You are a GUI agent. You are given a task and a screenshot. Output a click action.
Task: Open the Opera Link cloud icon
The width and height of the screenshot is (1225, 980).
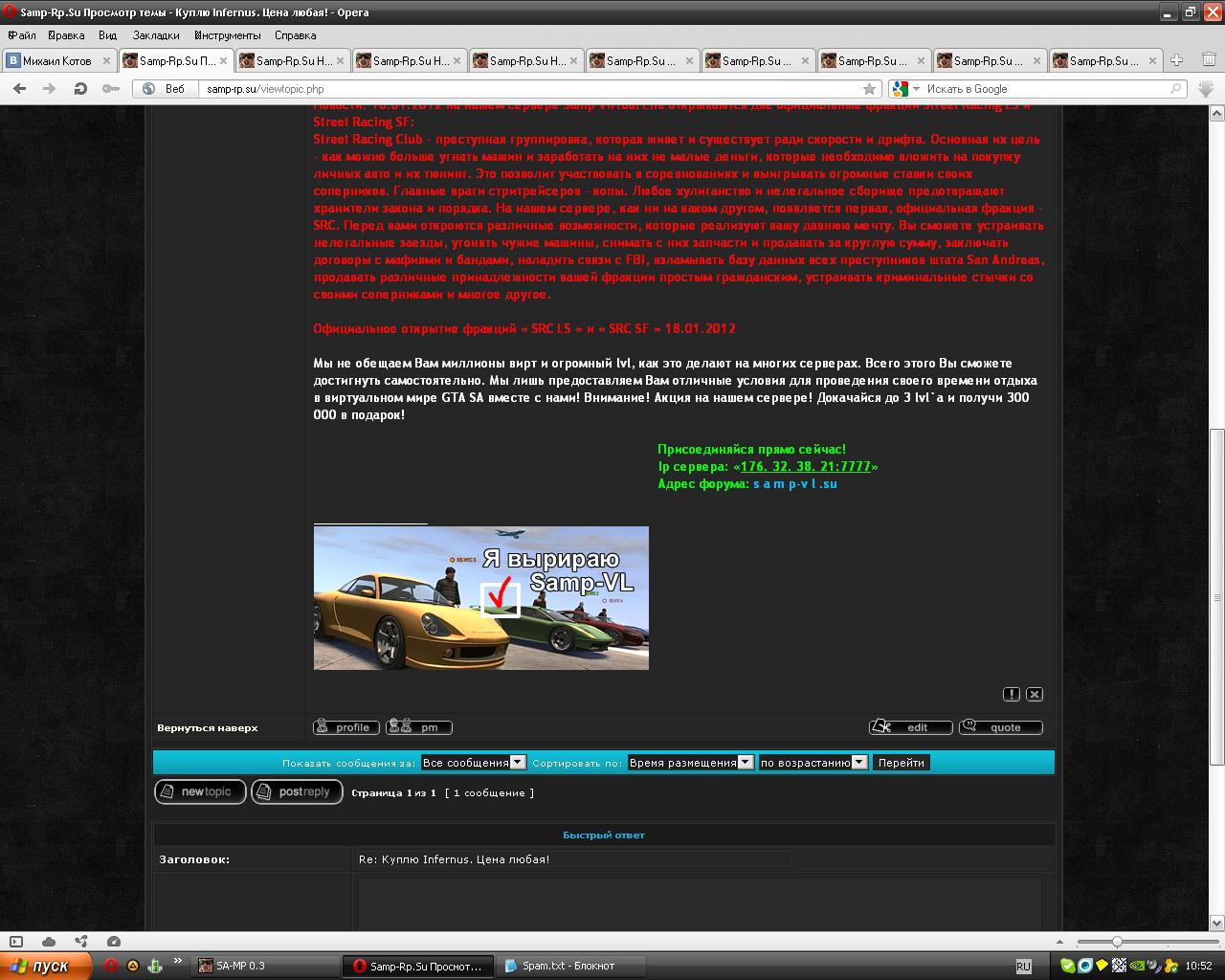49,942
